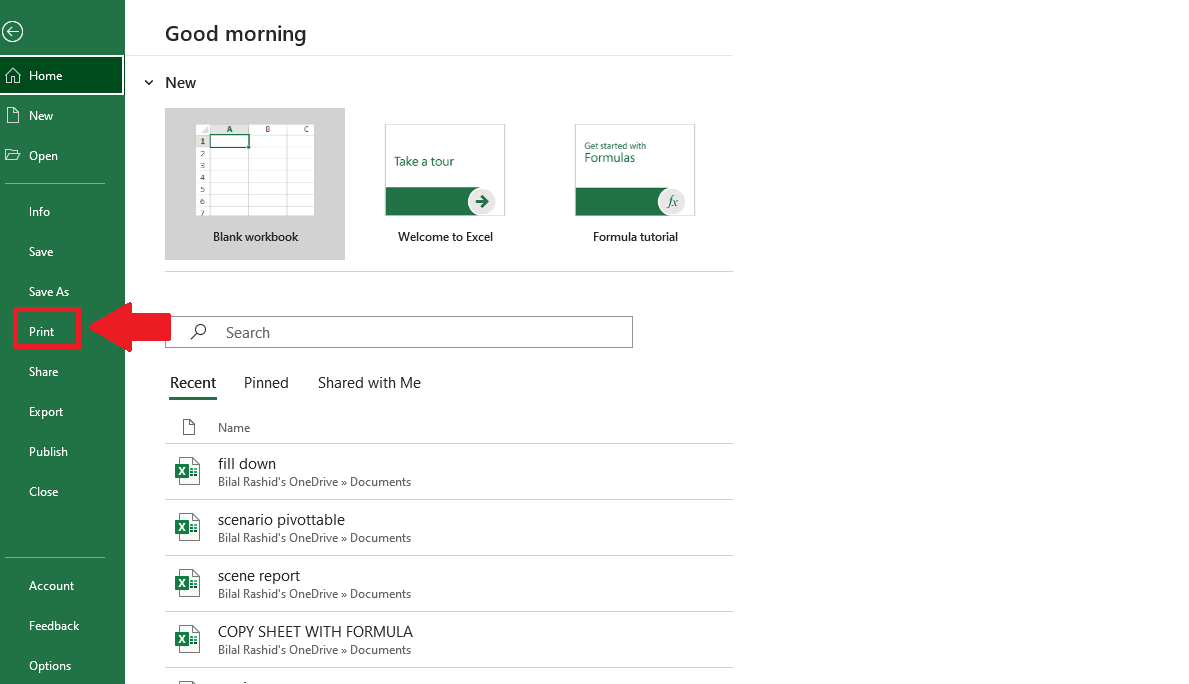
Task: Click the back arrow icon
Action: pos(12,32)
